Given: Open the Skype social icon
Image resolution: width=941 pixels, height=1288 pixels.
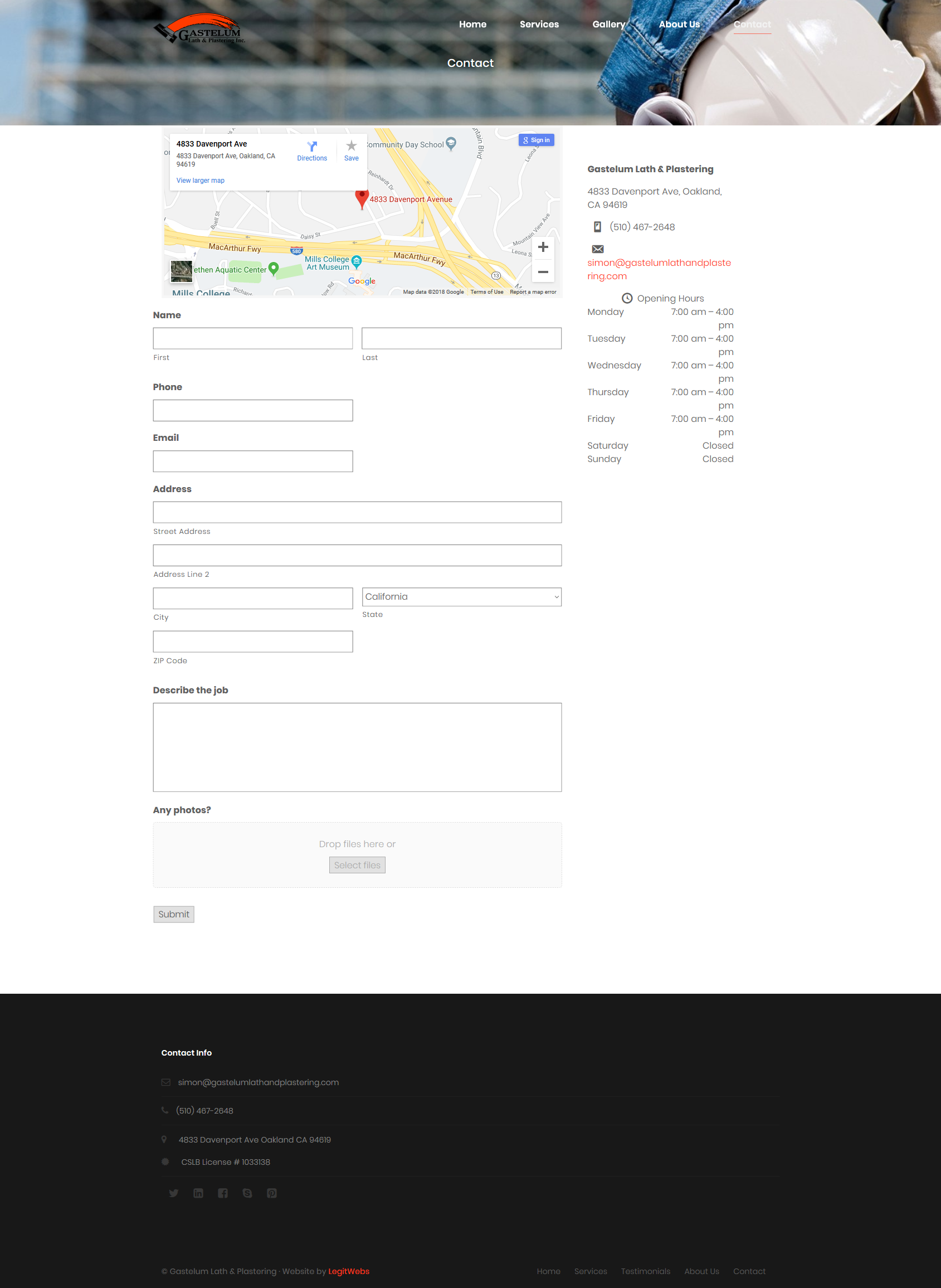Looking at the screenshot, I should tap(247, 1193).
